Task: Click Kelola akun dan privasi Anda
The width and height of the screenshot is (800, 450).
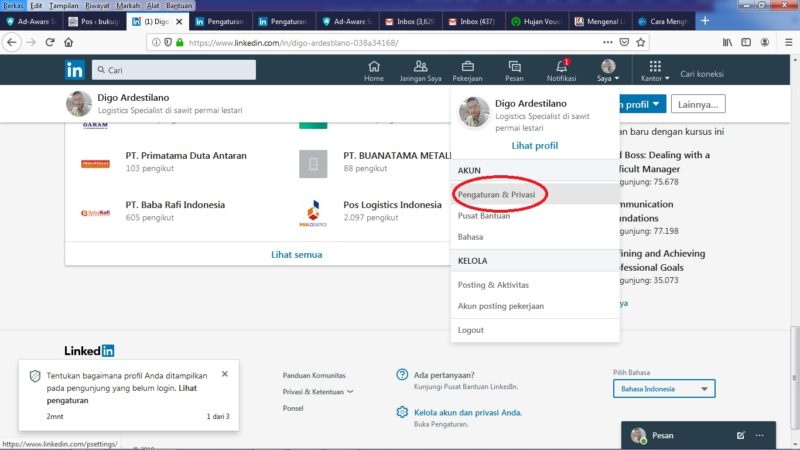Action: pos(468,412)
